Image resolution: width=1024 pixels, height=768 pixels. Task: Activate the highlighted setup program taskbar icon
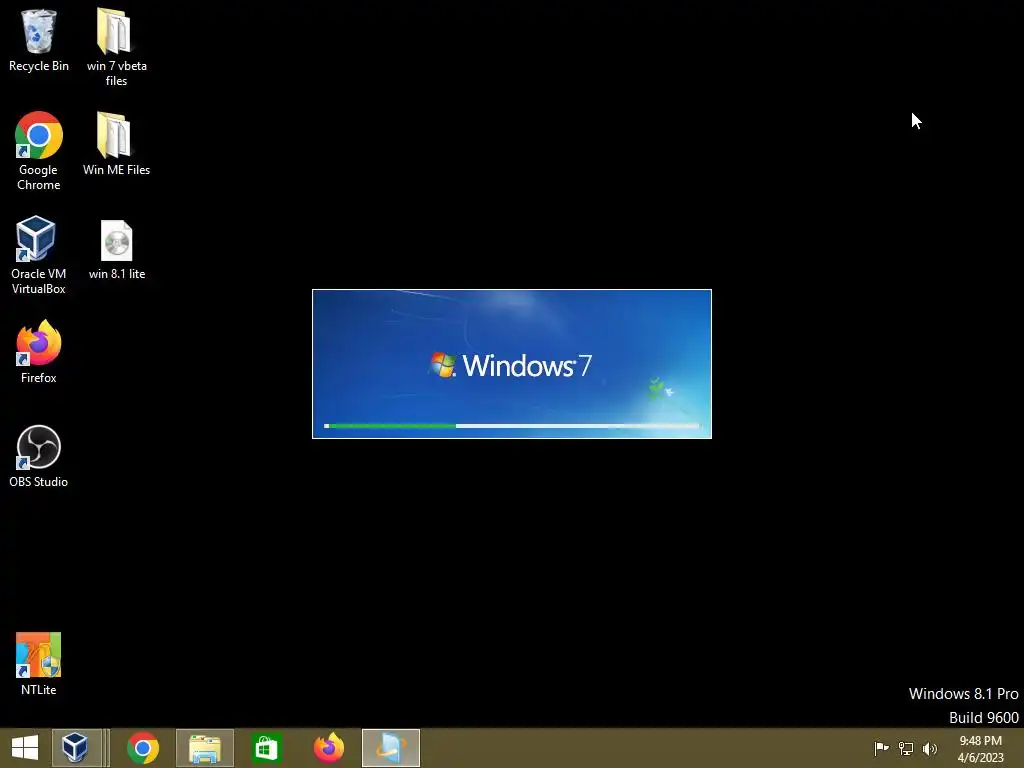pos(391,748)
